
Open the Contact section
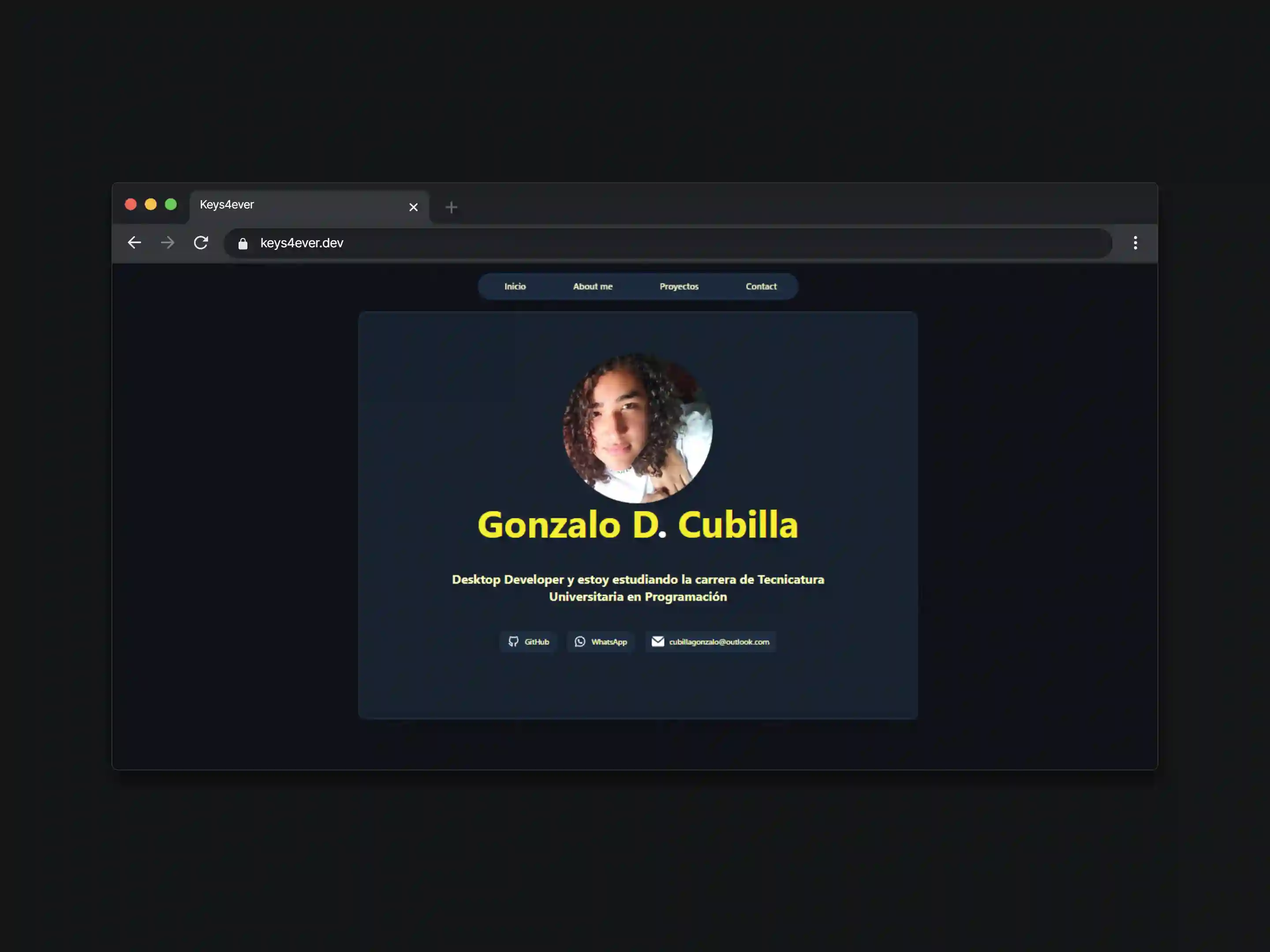[x=761, y=286]
